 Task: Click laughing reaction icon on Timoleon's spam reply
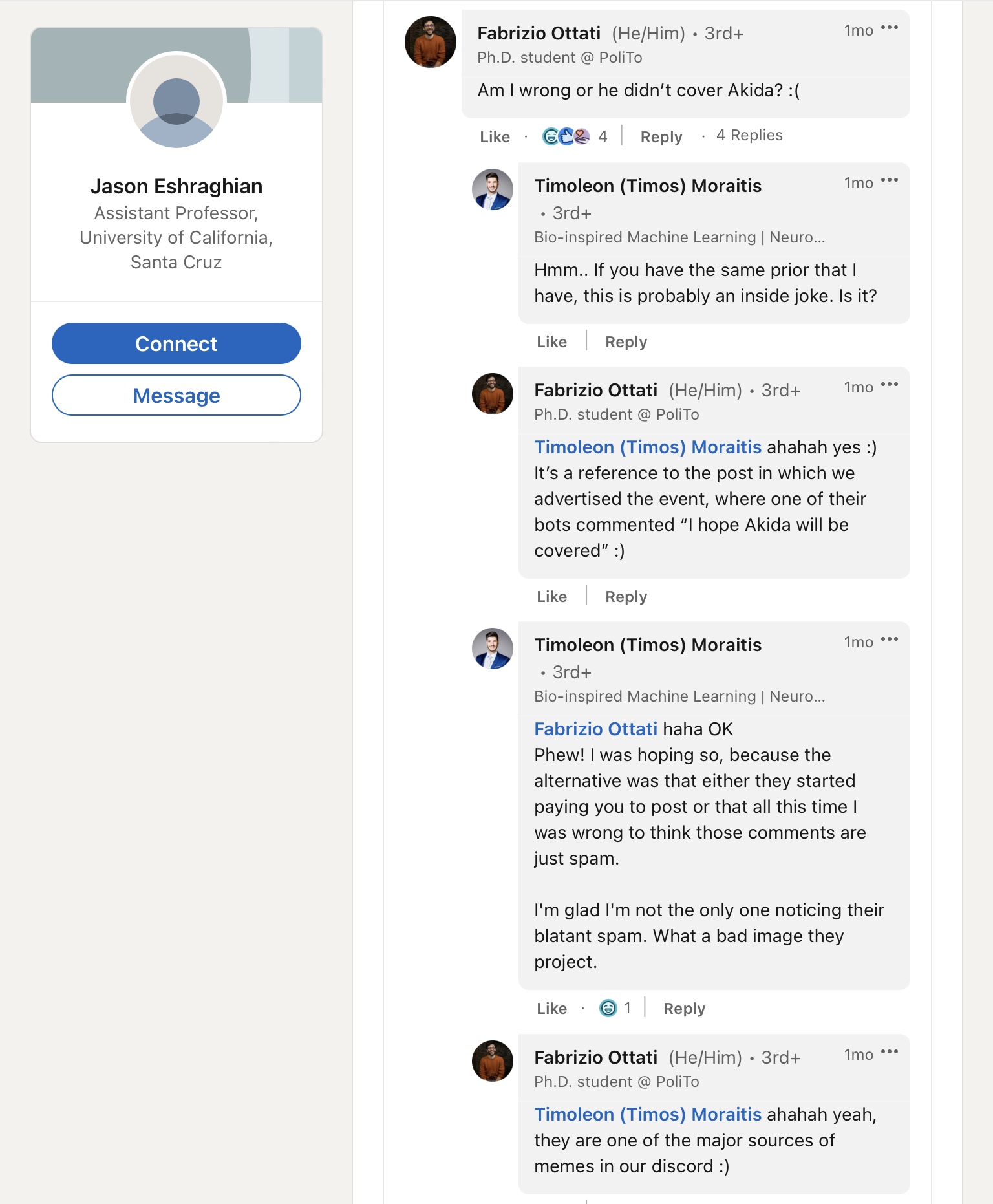(x=608, y=1008)
